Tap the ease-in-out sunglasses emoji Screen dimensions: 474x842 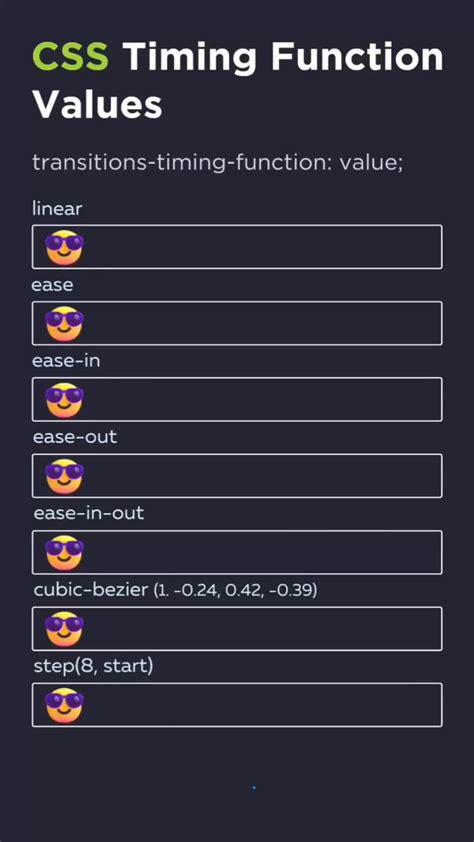[64, 553]
